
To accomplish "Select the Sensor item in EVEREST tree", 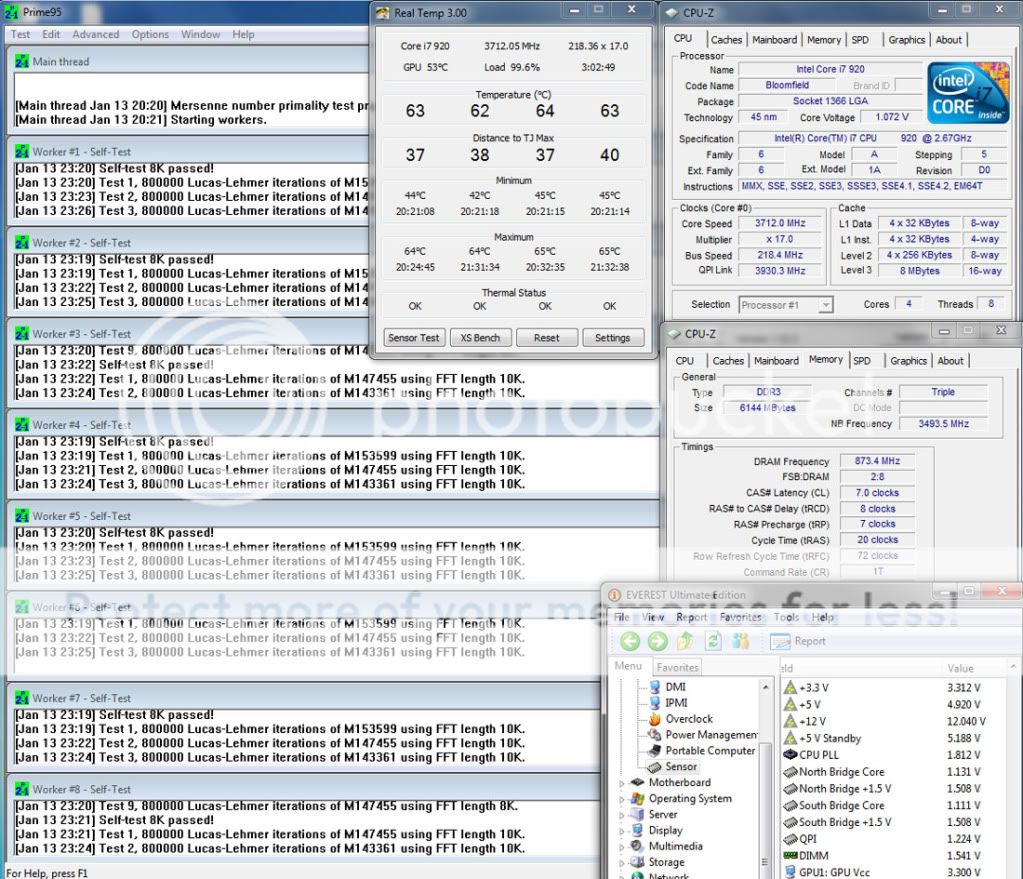I will (680, 766).
